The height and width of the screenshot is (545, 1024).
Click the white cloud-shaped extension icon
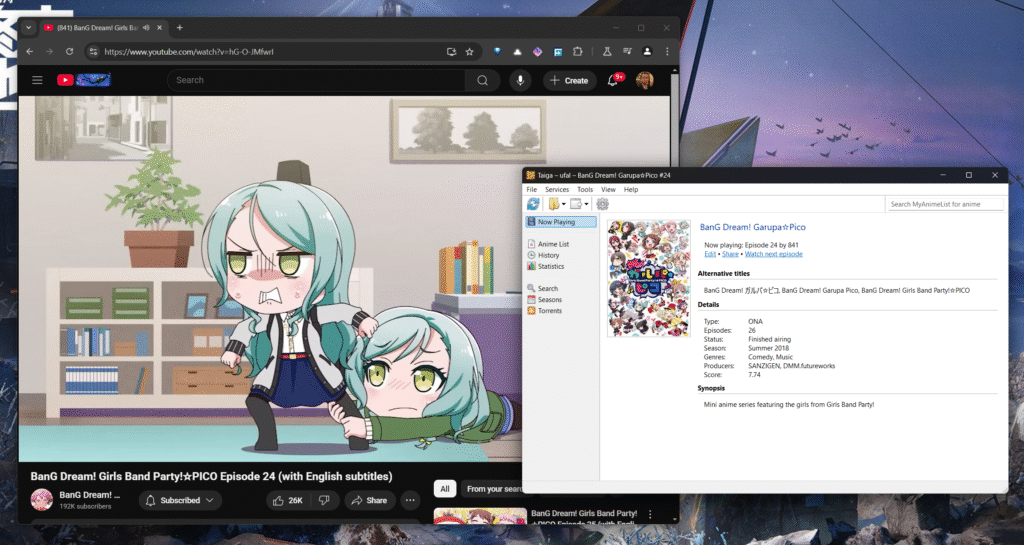coord(517,52)
